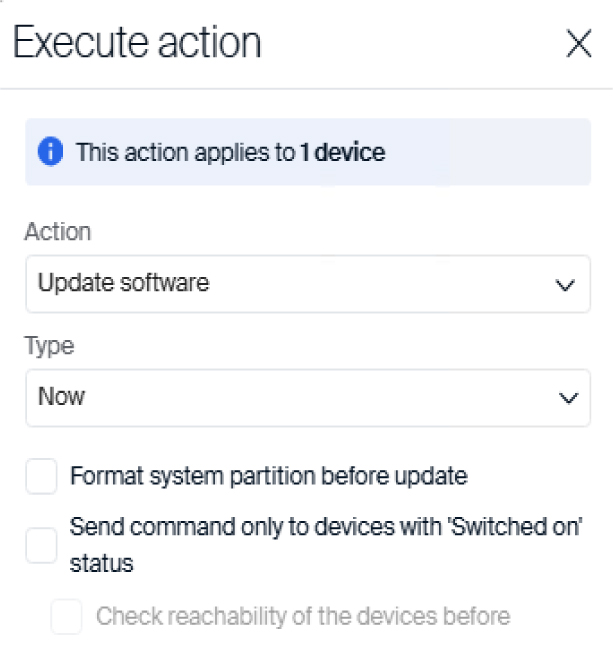Click the 'This action applies to' banner text

[x=186, y=153]
